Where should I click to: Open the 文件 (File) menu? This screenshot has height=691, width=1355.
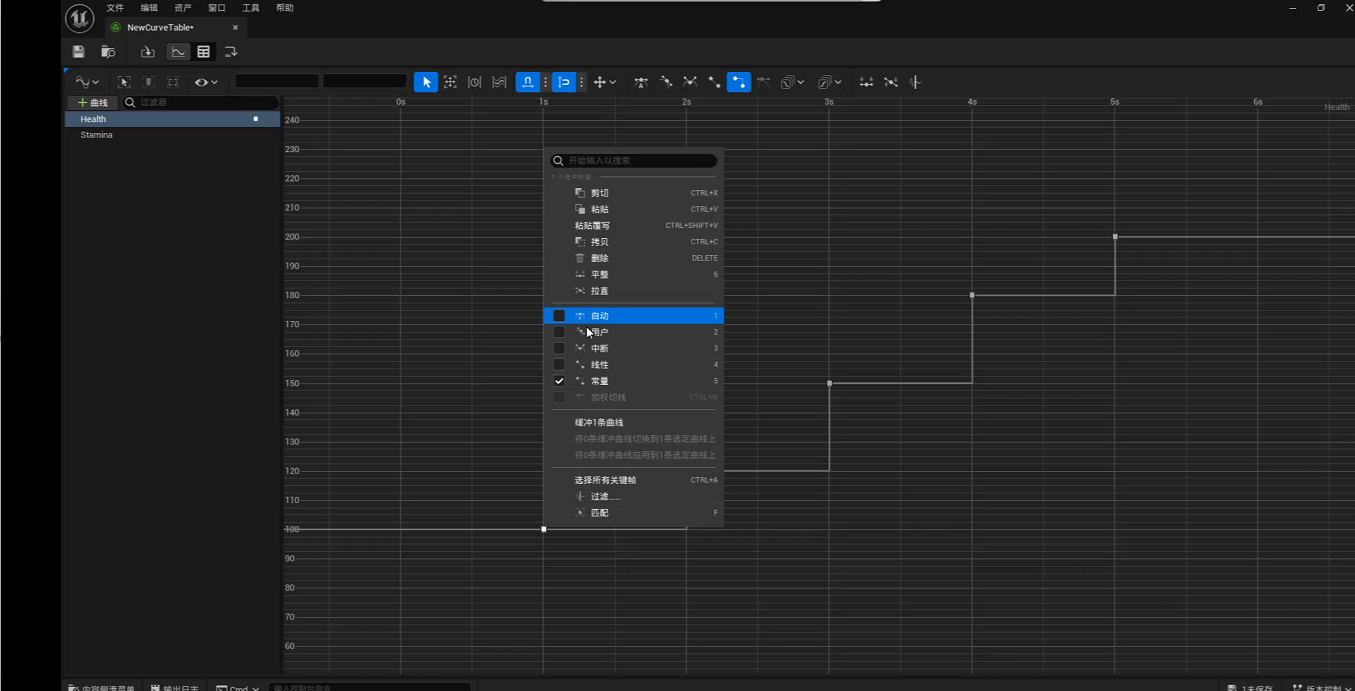116,8
